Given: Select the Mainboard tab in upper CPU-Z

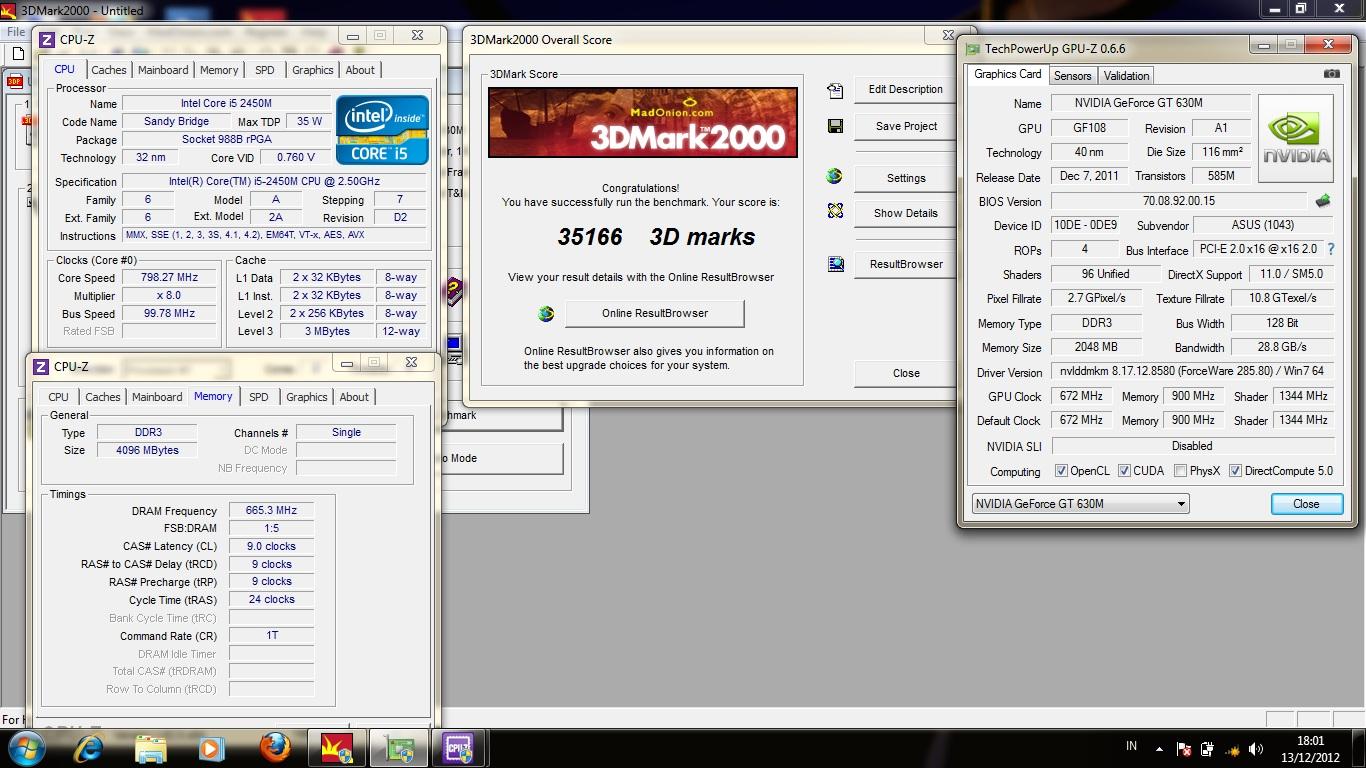Looking at the screenshot, I should 163,70.
